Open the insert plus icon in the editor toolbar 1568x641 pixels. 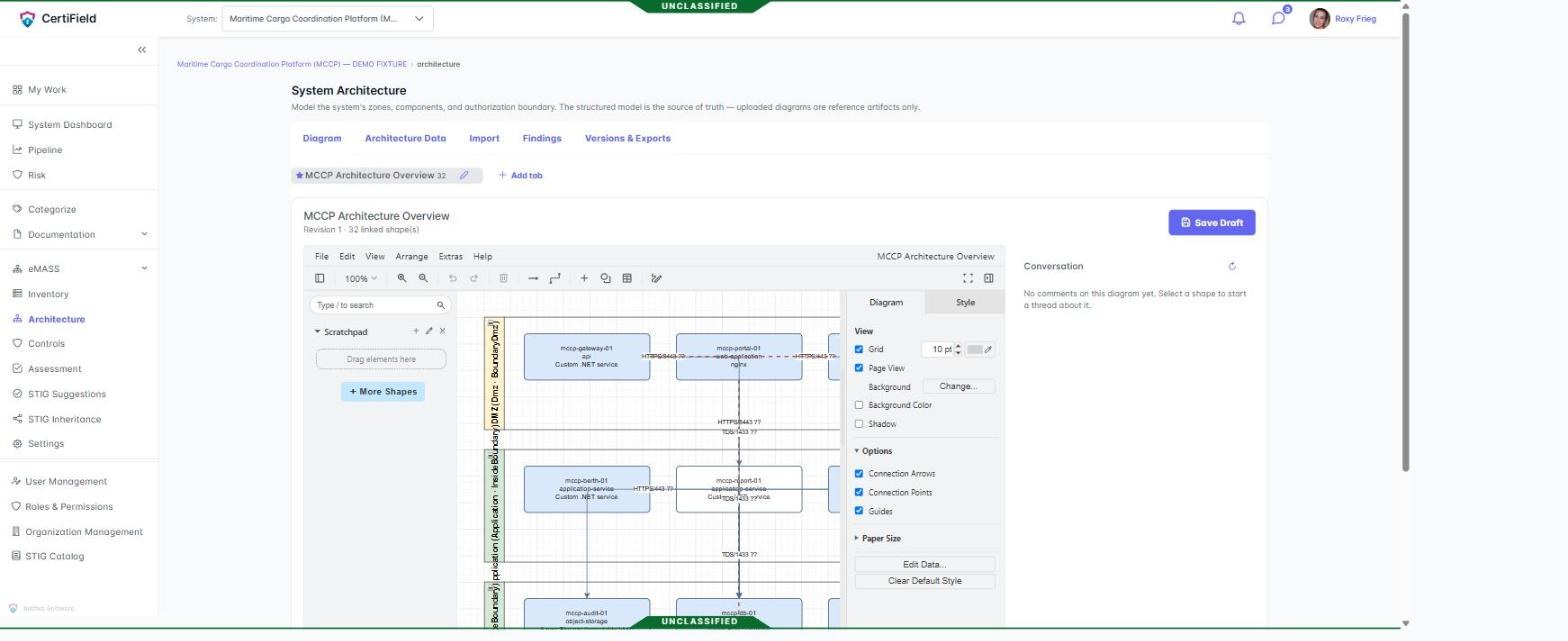pyautogui.click(x=584, y=278)
